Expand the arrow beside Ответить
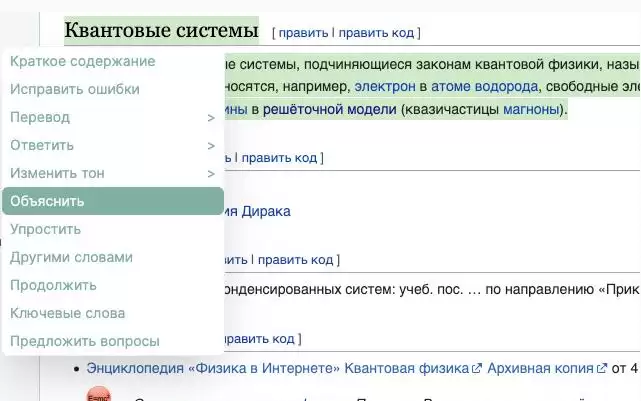Viewport: 641px width, 401px height. click(211, 146)
